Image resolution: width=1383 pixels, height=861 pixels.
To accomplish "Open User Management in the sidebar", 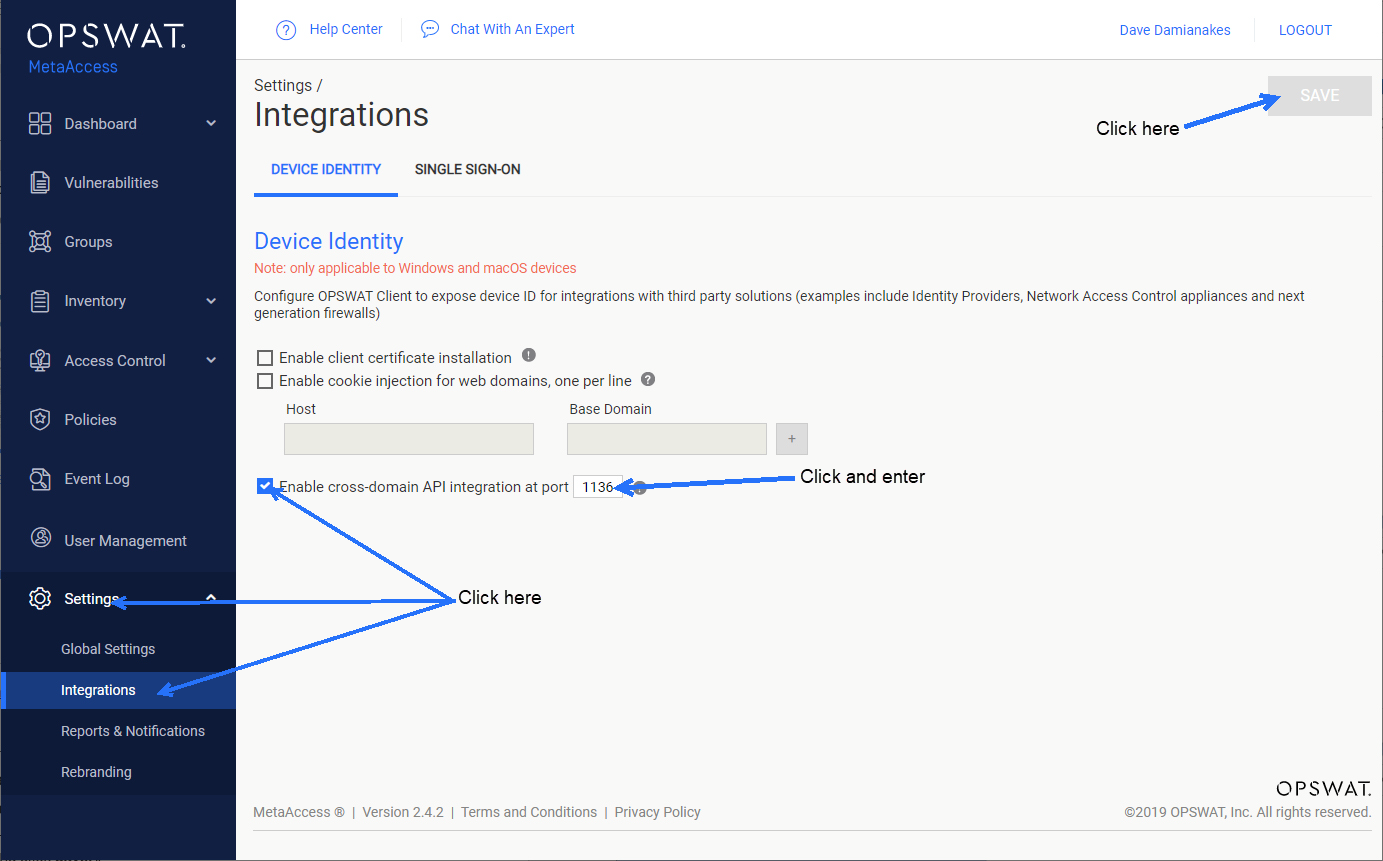I will click(x=125, y=541).
